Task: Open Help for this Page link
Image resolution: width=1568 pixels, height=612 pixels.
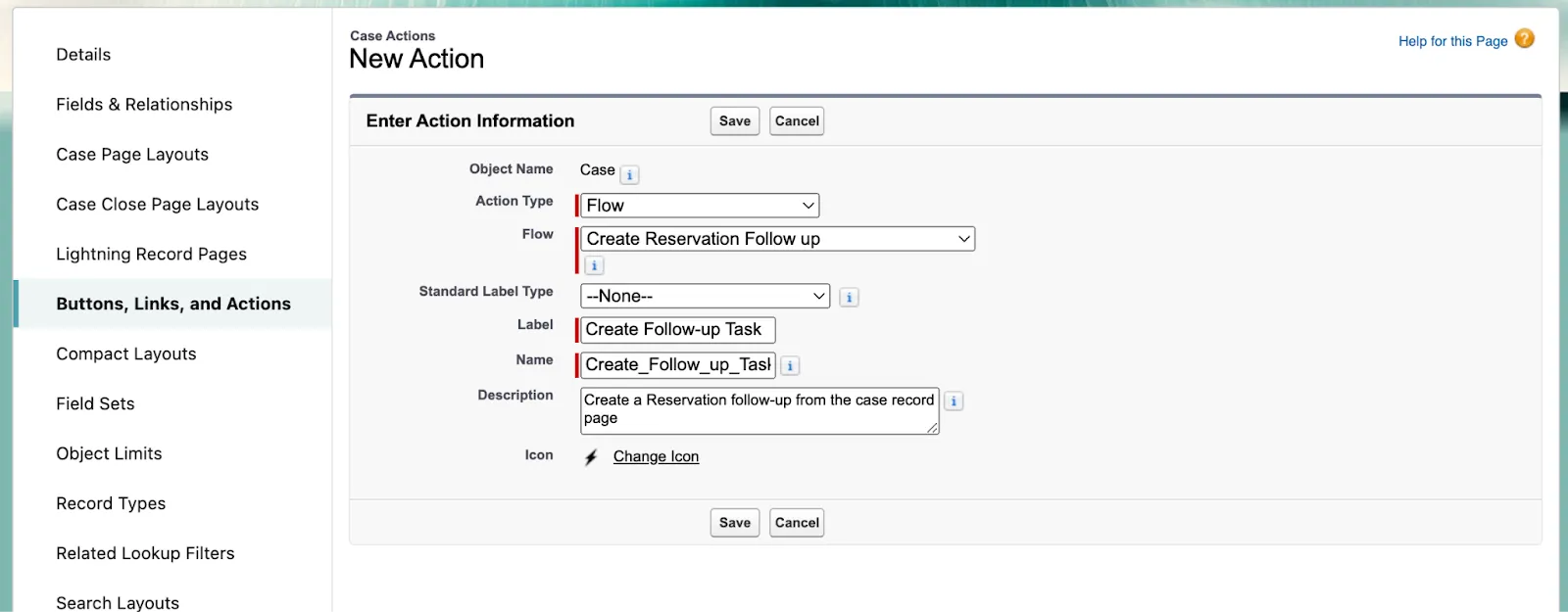Action: (x=1452, y=41)
